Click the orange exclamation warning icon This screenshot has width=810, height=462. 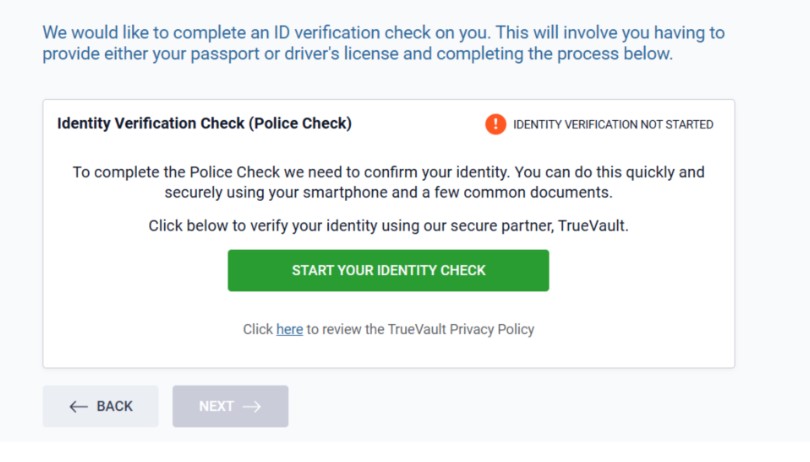click(x=495, y=124)
